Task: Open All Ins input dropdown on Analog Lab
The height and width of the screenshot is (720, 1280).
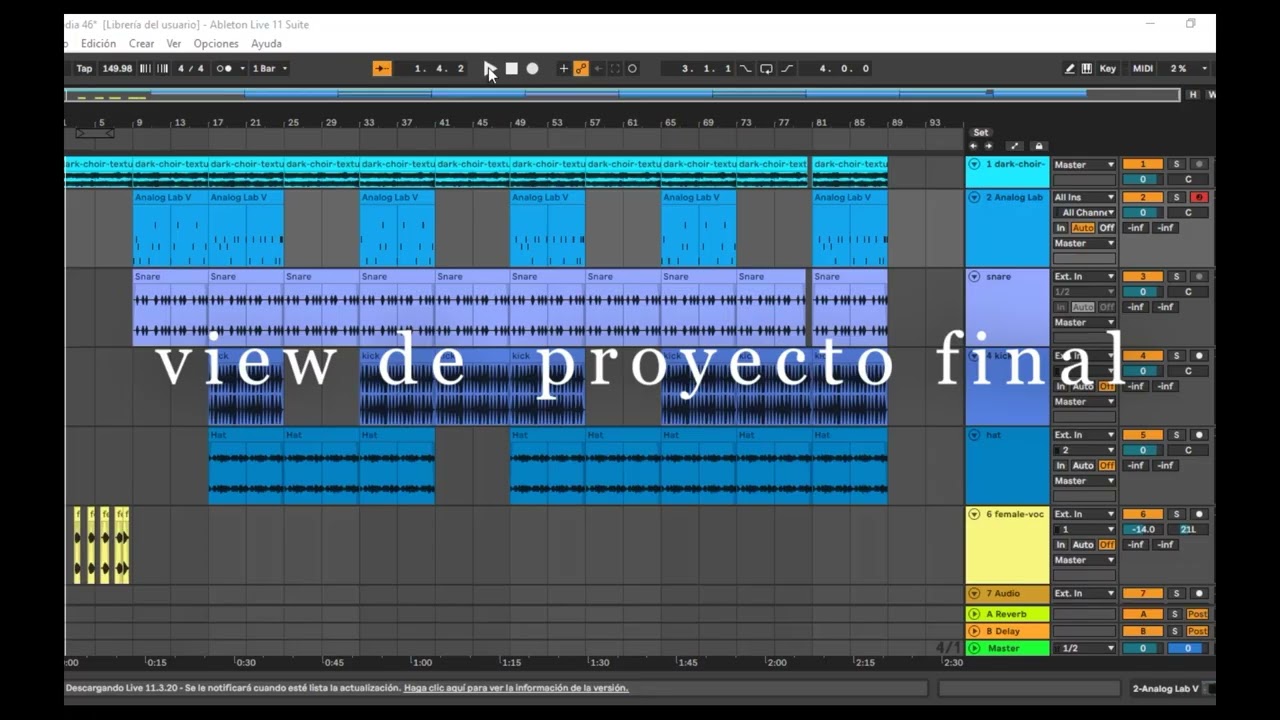Action: 1084,197
